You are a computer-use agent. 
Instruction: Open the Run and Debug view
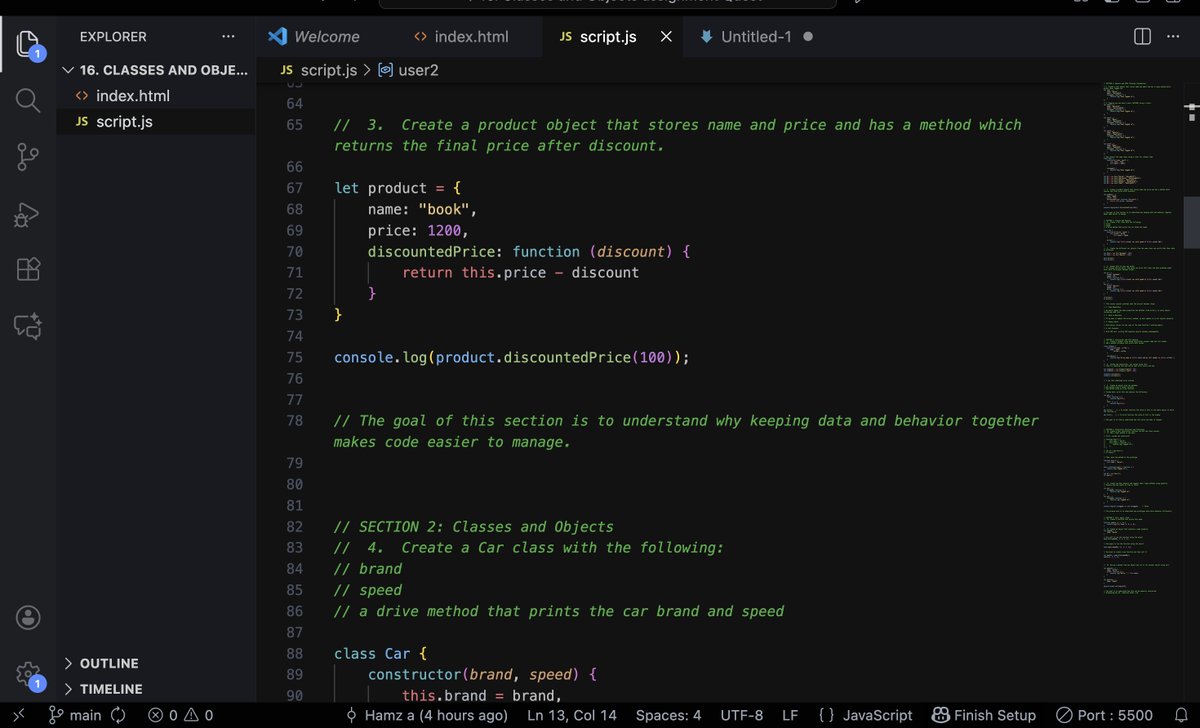click(27, 213)
